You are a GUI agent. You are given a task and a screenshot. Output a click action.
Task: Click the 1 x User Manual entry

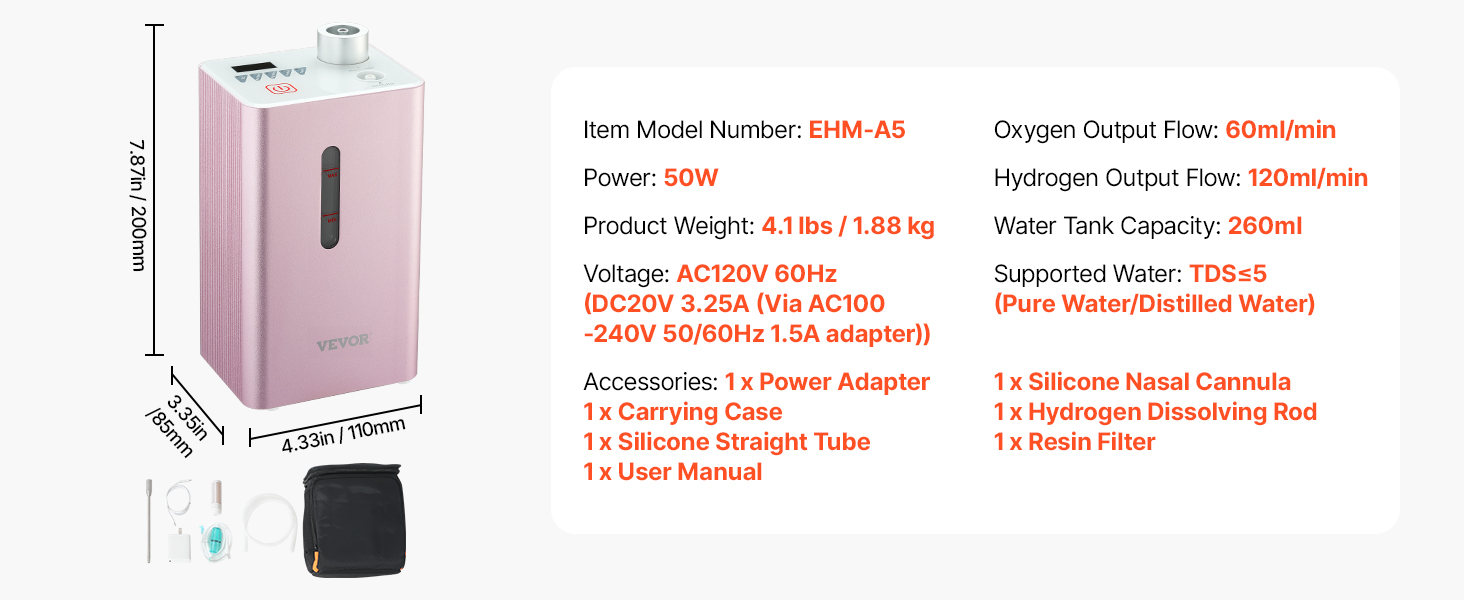tap(673, 472)
